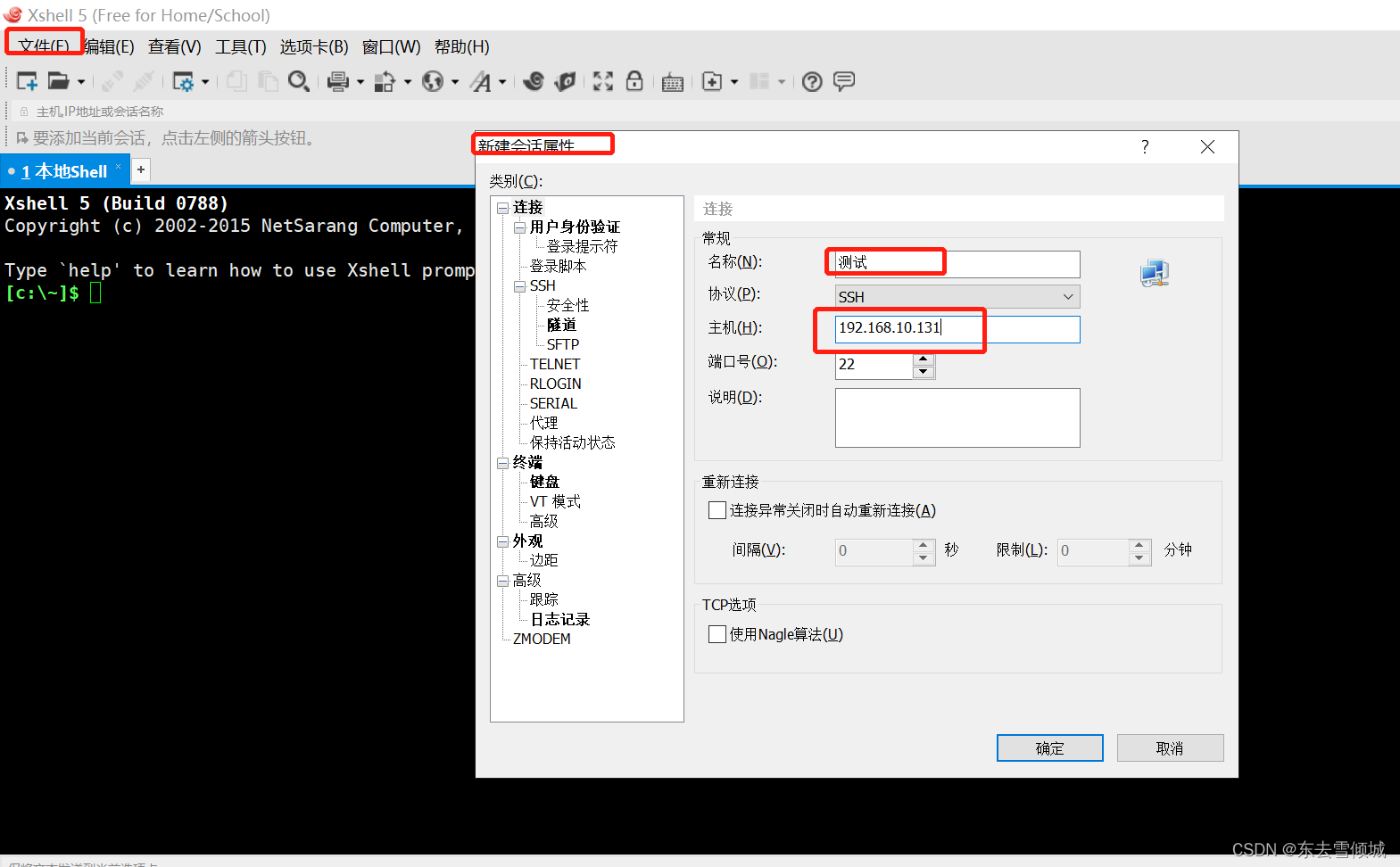Click the globe encoding icon

coord(433,81)
